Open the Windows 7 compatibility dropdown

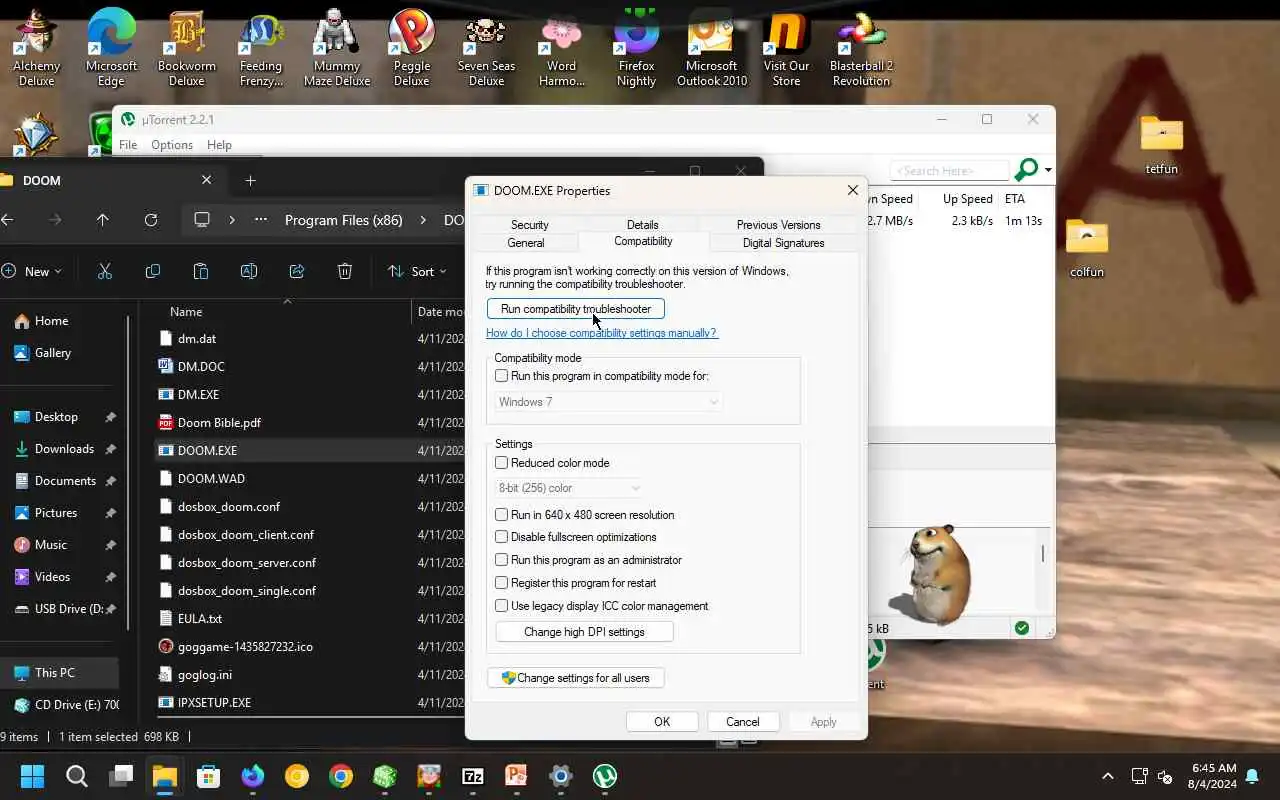(609, 402)
